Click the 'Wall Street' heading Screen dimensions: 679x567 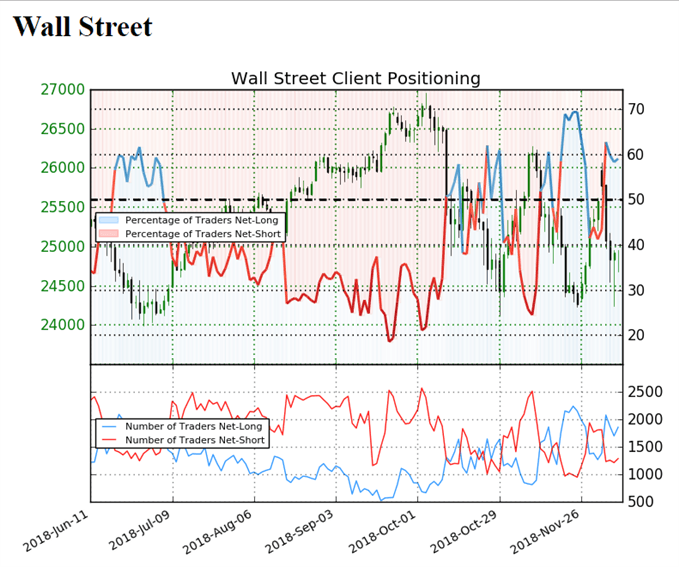pyautogui.click(x=83, y=26)
